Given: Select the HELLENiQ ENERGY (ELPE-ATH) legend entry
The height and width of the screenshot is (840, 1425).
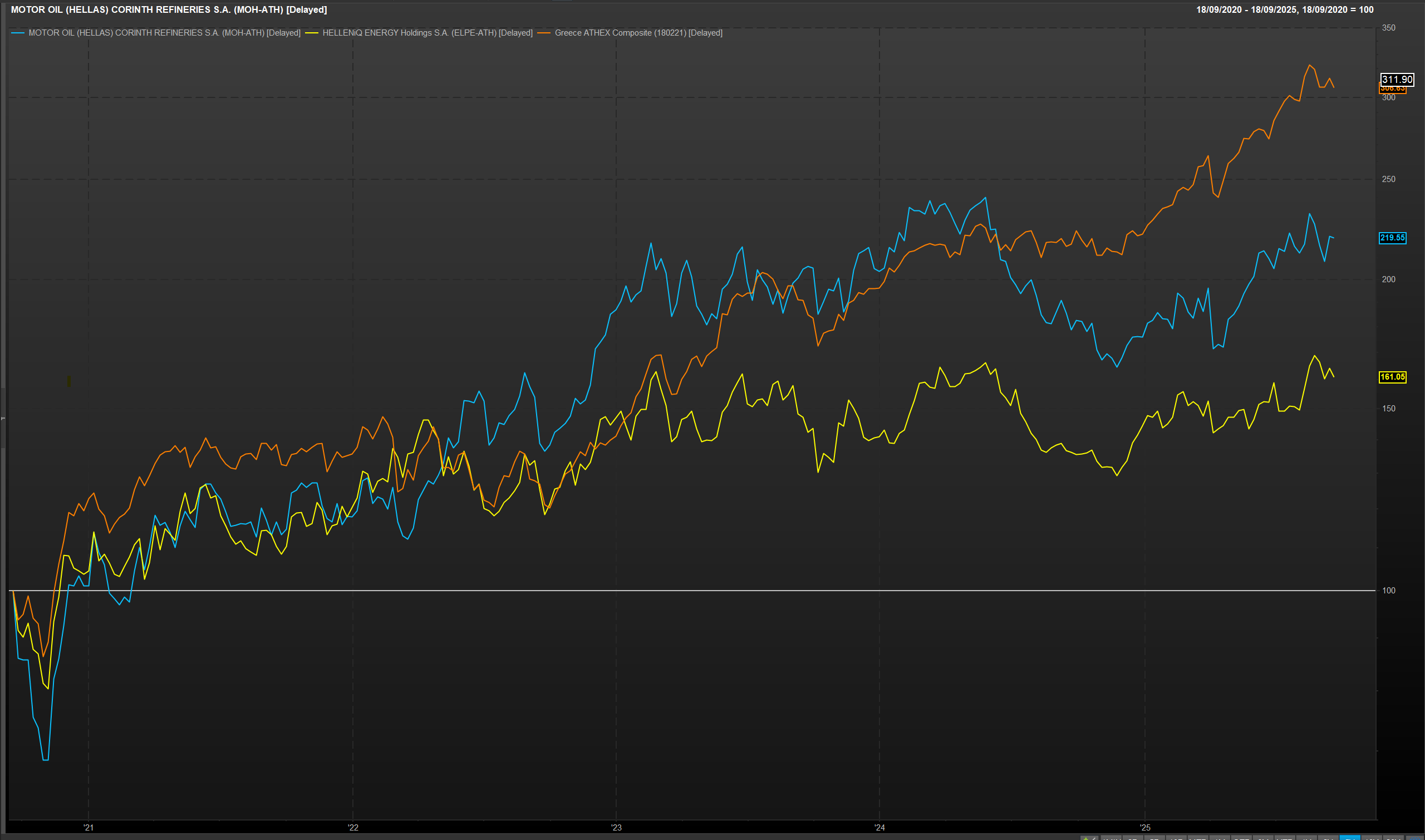Looking at the screenshot, I should (427, 33).
